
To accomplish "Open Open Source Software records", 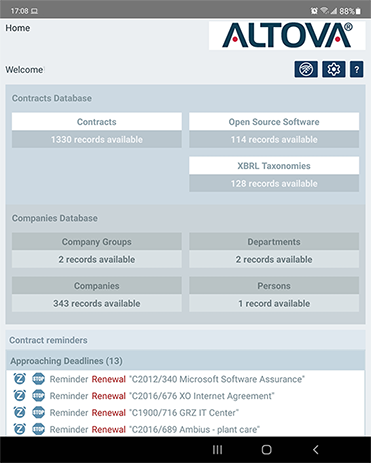I will (274, 121).
